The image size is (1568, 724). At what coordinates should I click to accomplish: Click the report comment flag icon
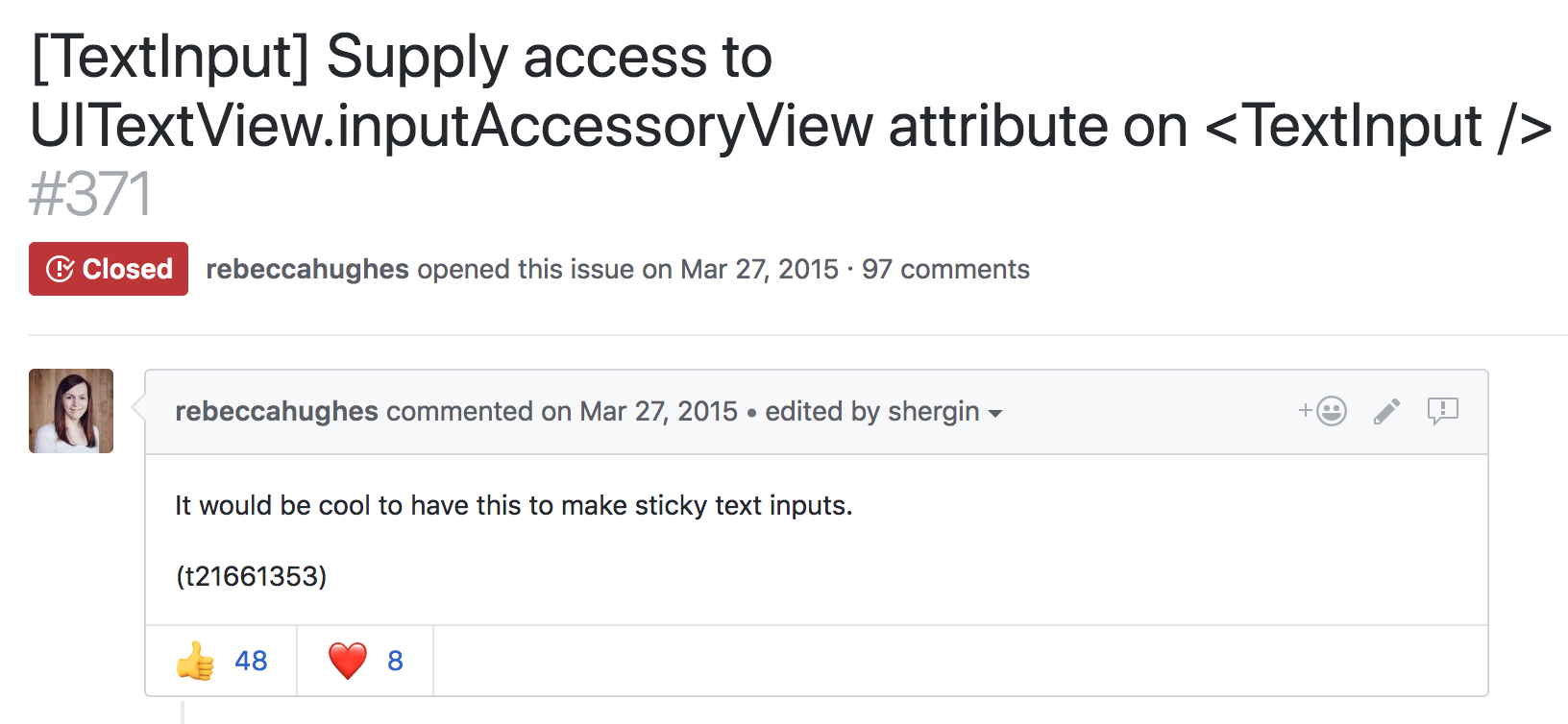1442,411
